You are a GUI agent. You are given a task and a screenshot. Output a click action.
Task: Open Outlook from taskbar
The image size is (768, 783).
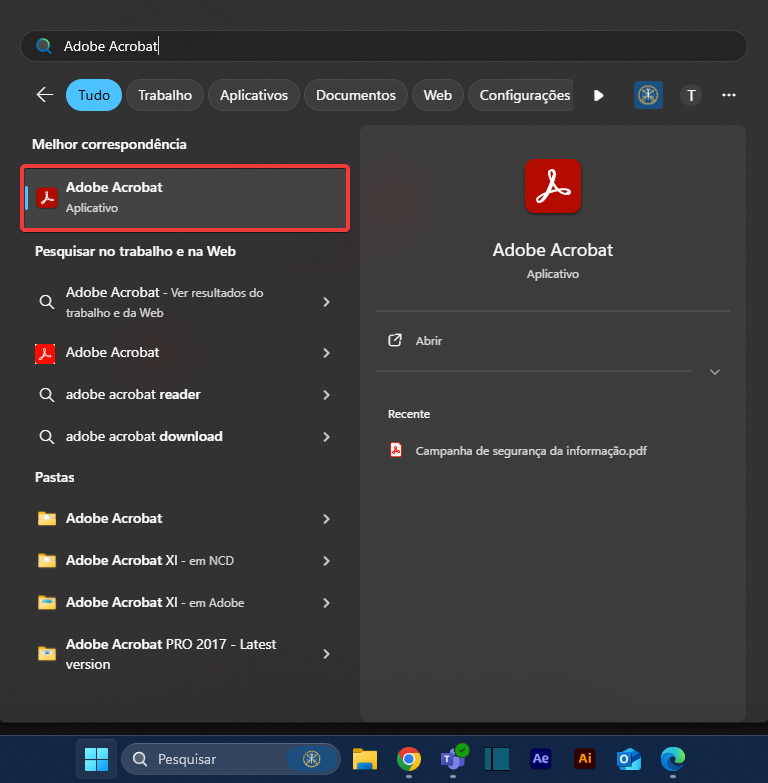click(629, 759)
